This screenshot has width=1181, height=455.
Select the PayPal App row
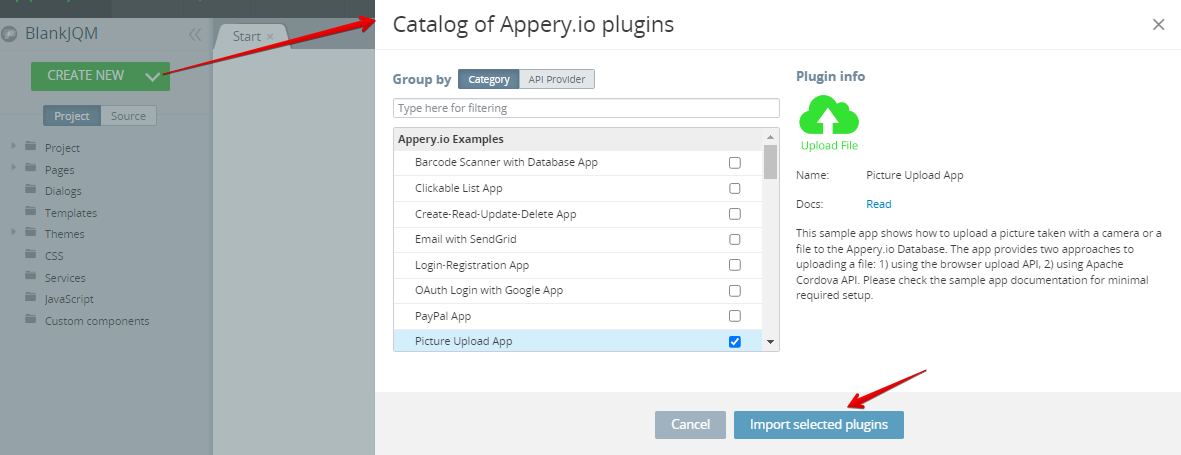578,316
